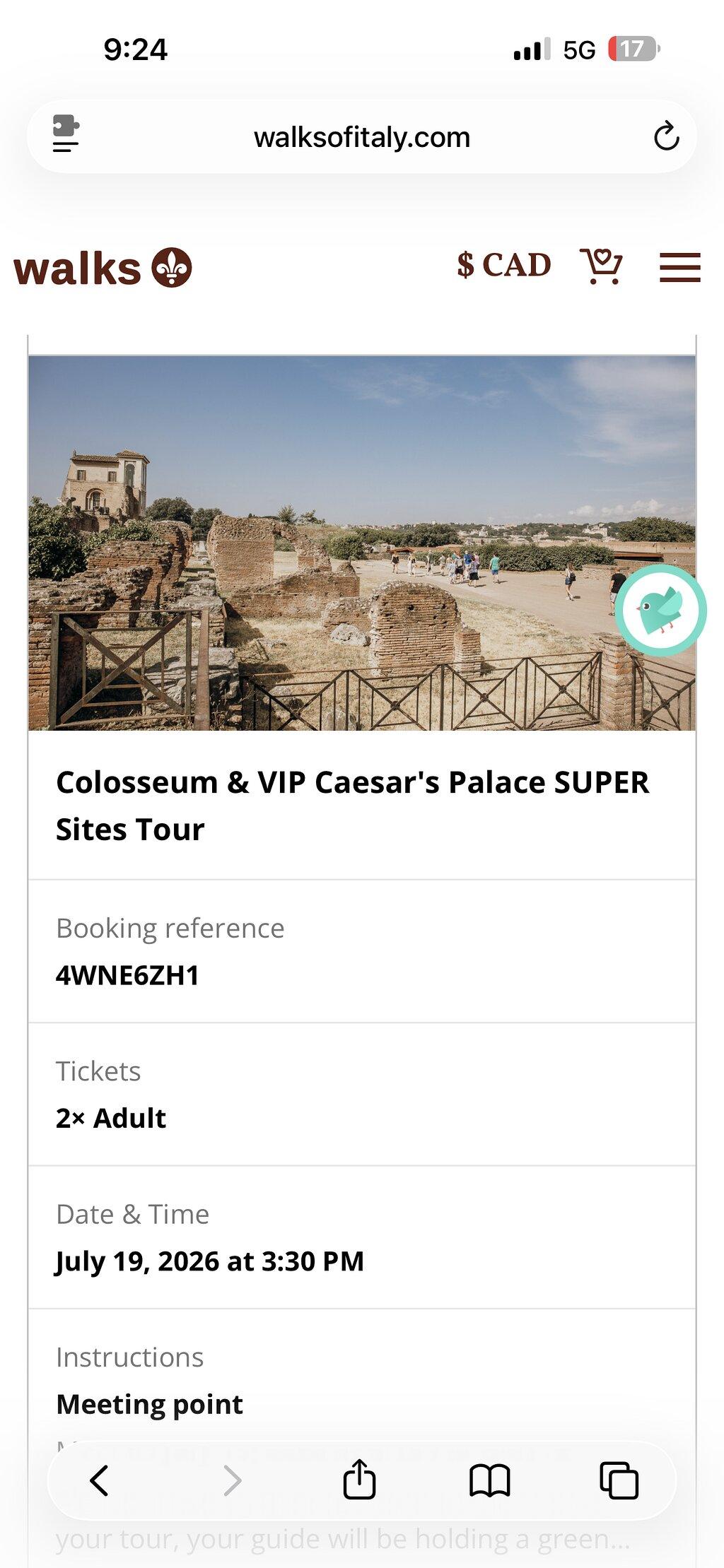Image resolution: width=724 pixels, height=1568 pixels.
Task: Open the teal bird chat widget
Action: click(x=660, y=611)
